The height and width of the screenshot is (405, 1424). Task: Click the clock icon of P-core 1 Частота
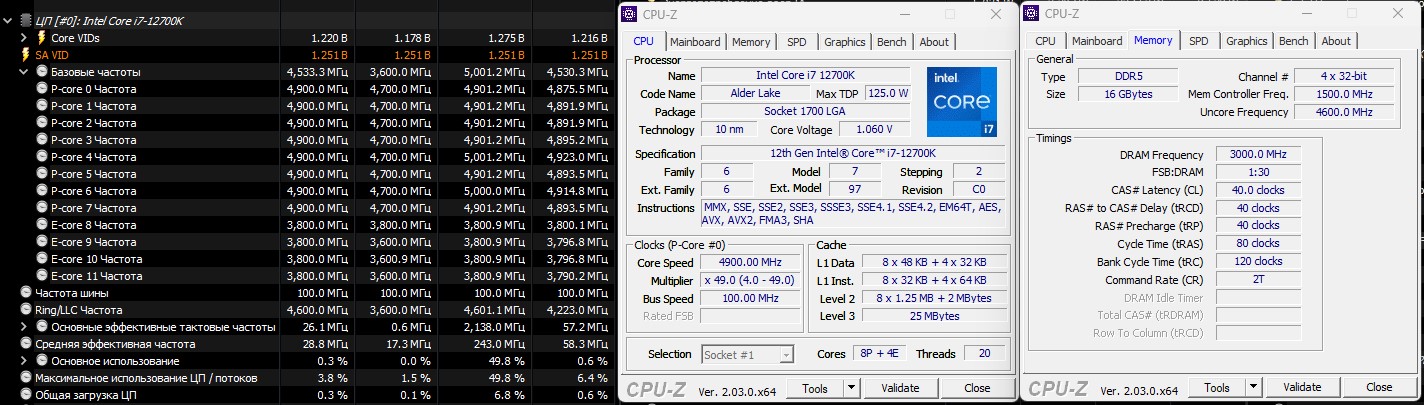point(41,106)
